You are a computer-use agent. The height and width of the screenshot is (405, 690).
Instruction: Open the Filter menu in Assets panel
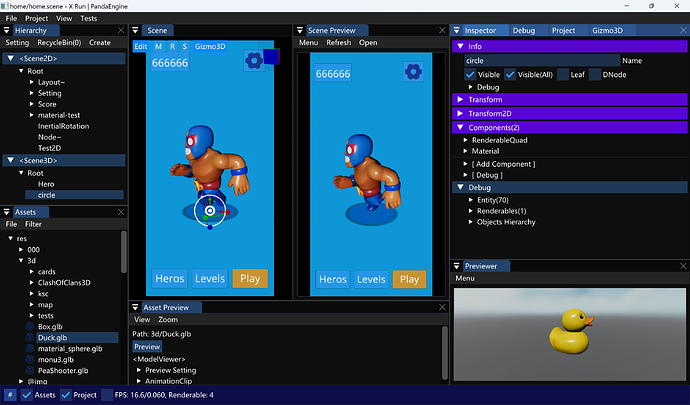[33, 224]
